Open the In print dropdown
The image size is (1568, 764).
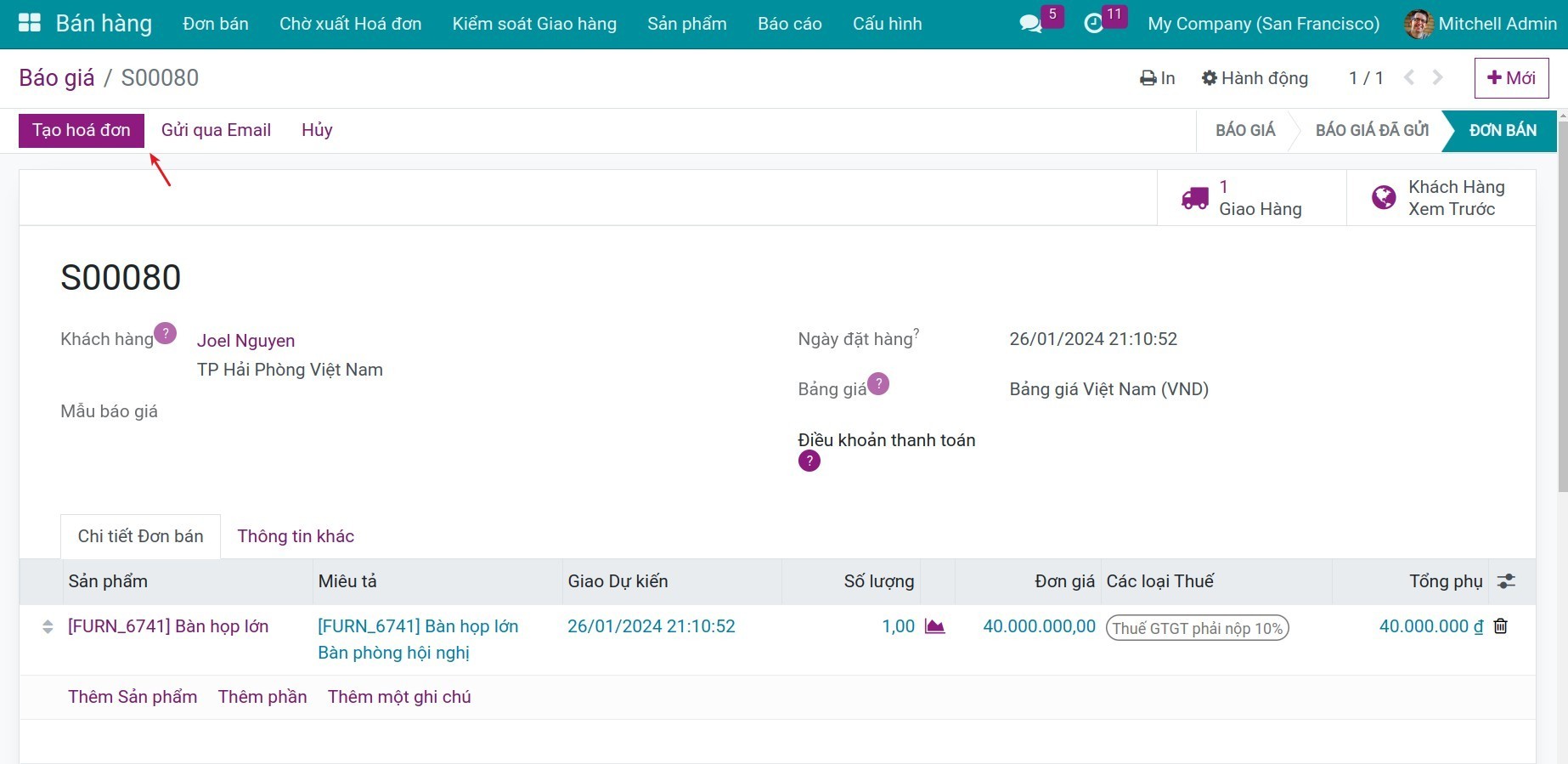(x=1157, y=78)
